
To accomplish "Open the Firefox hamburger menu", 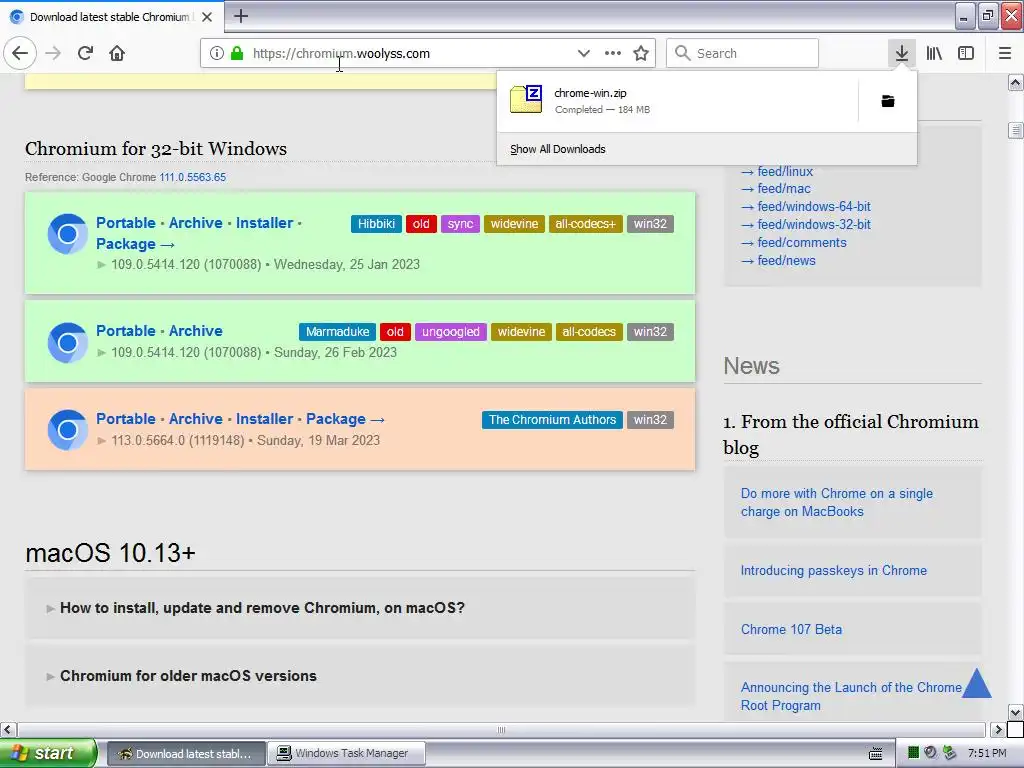I will click(1005, 53).
